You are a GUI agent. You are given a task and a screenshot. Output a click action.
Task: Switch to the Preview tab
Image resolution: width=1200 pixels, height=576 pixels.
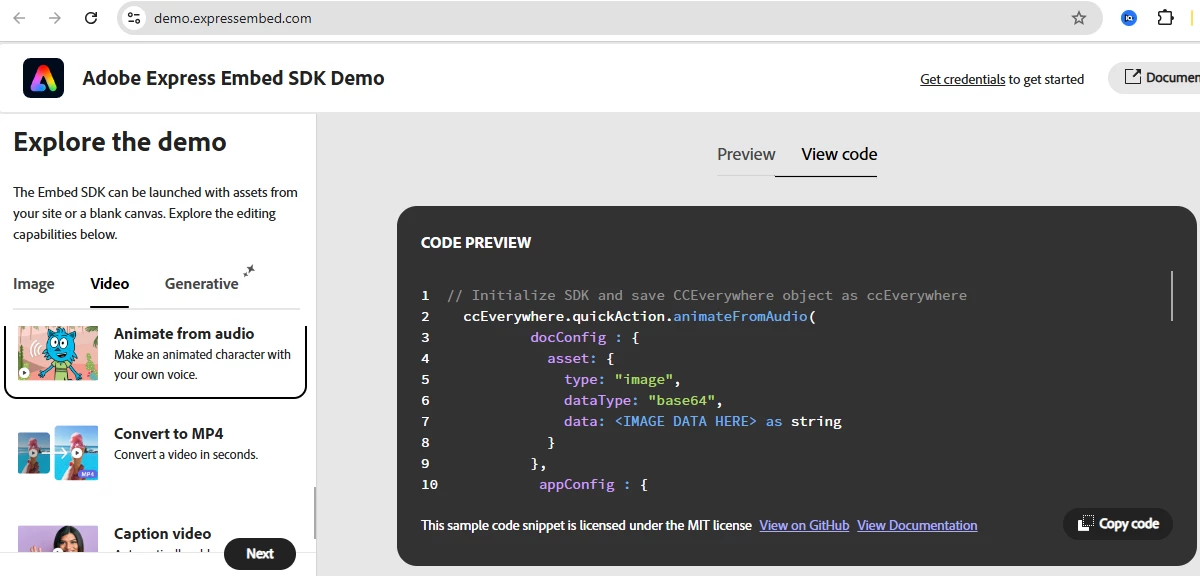click(x=746, y=154)
